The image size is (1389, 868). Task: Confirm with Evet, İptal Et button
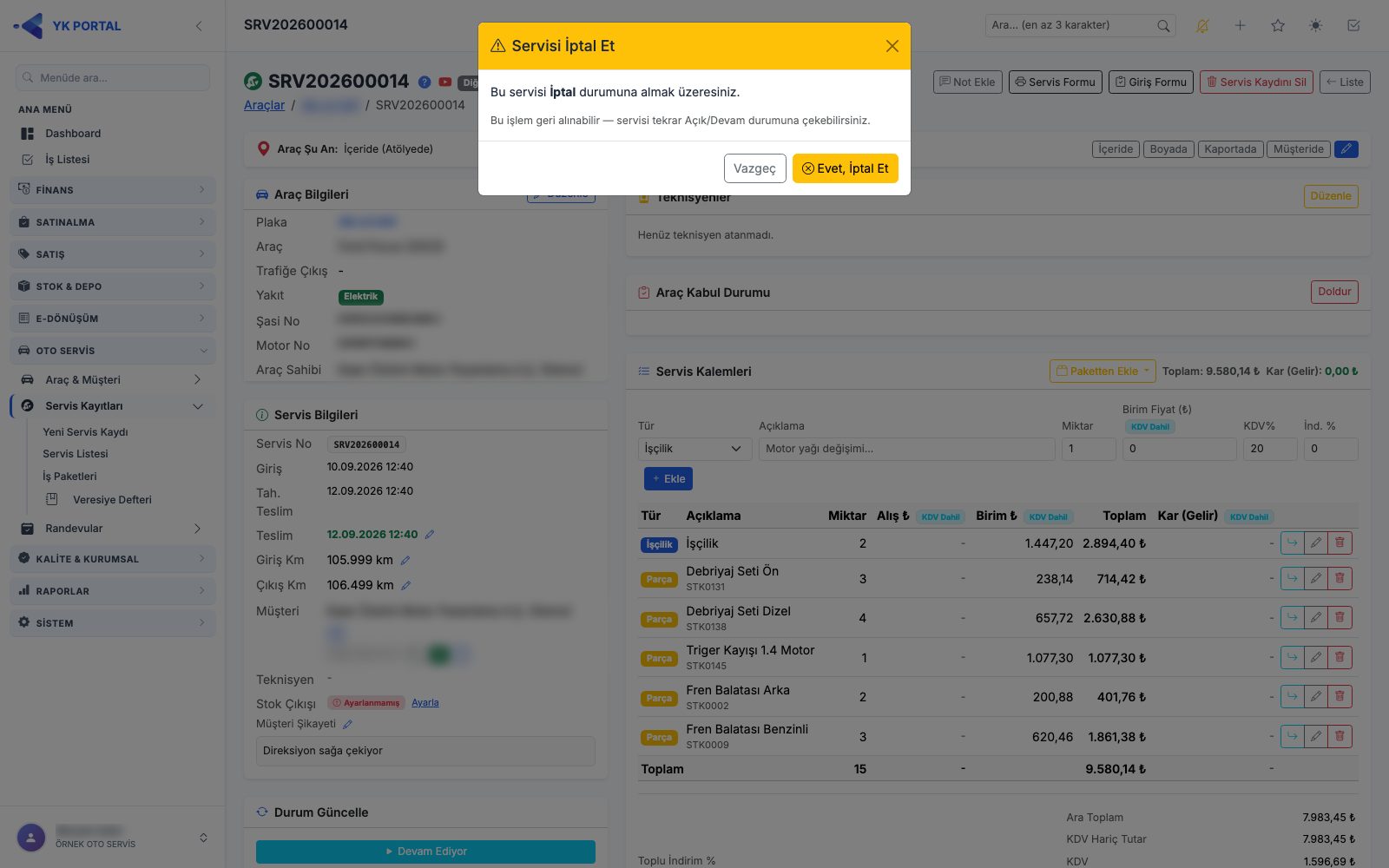pyautogui.click(x=846, y=168)
